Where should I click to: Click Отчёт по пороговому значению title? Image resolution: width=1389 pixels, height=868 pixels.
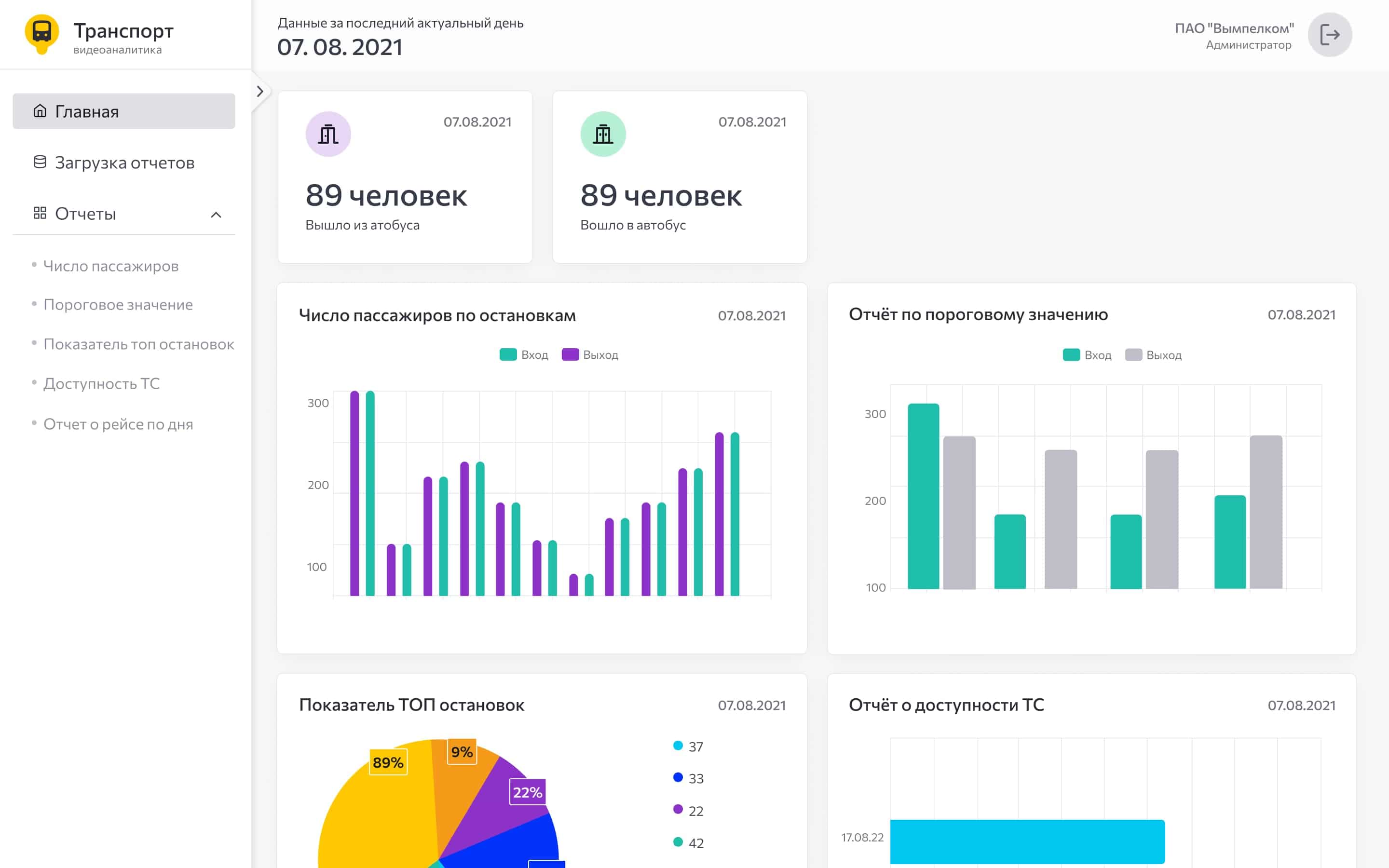coord(979,314)
